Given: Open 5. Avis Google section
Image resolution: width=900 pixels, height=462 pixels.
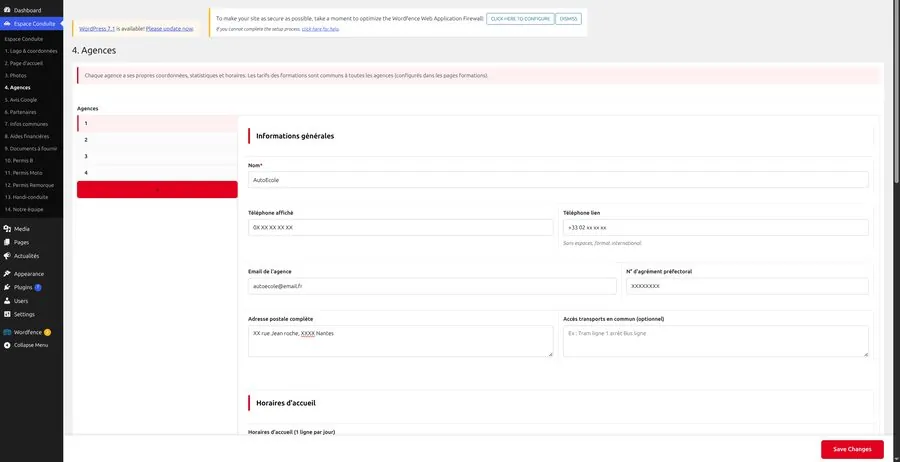Looking at the screenshot, I should [21, 99].
